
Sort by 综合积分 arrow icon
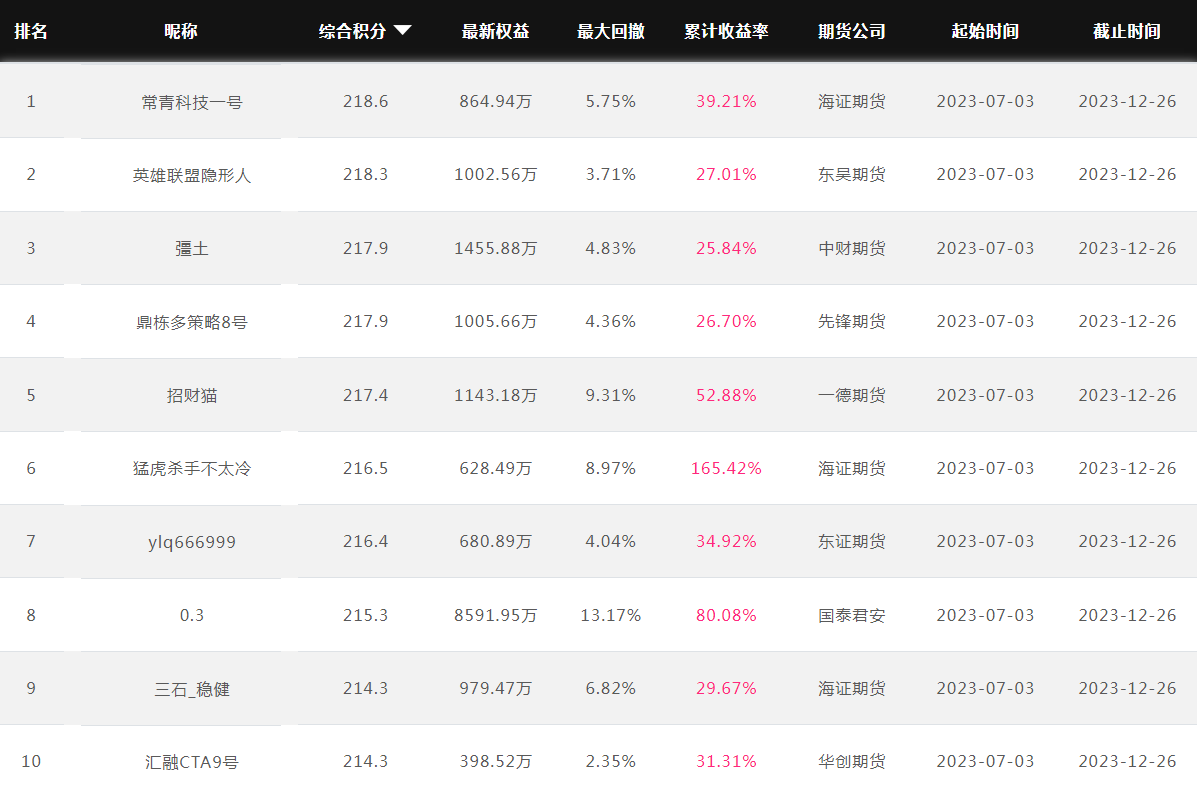(403, 31)
